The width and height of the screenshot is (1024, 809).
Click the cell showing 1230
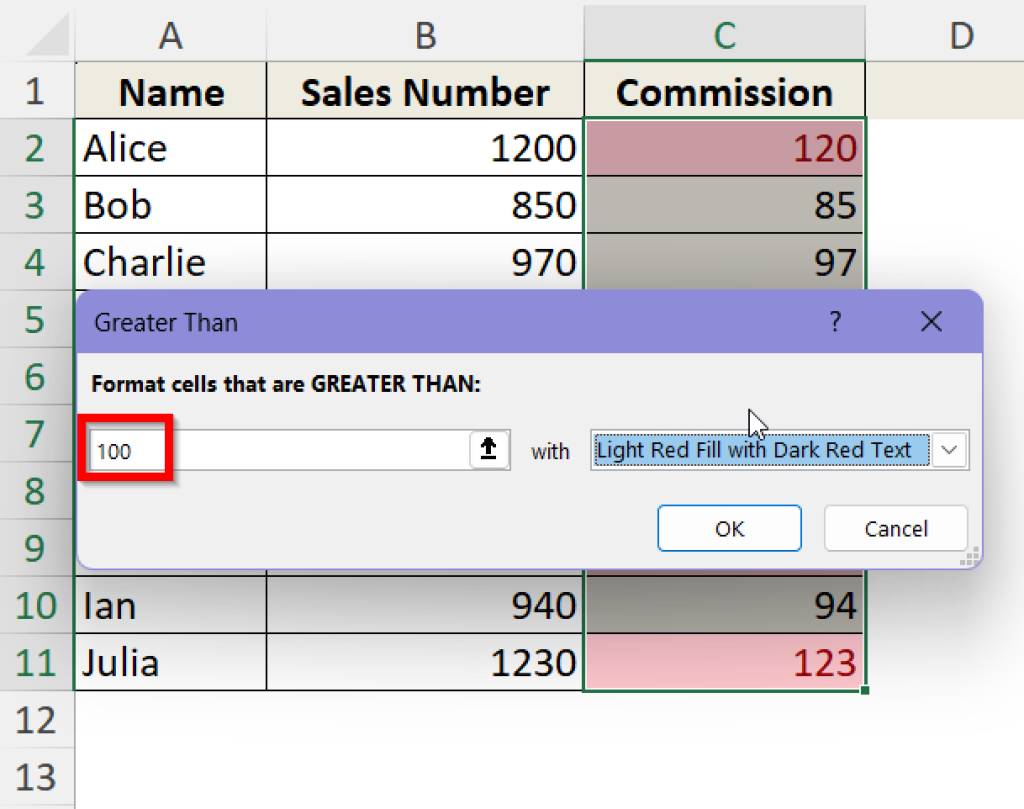coord(425,662)
